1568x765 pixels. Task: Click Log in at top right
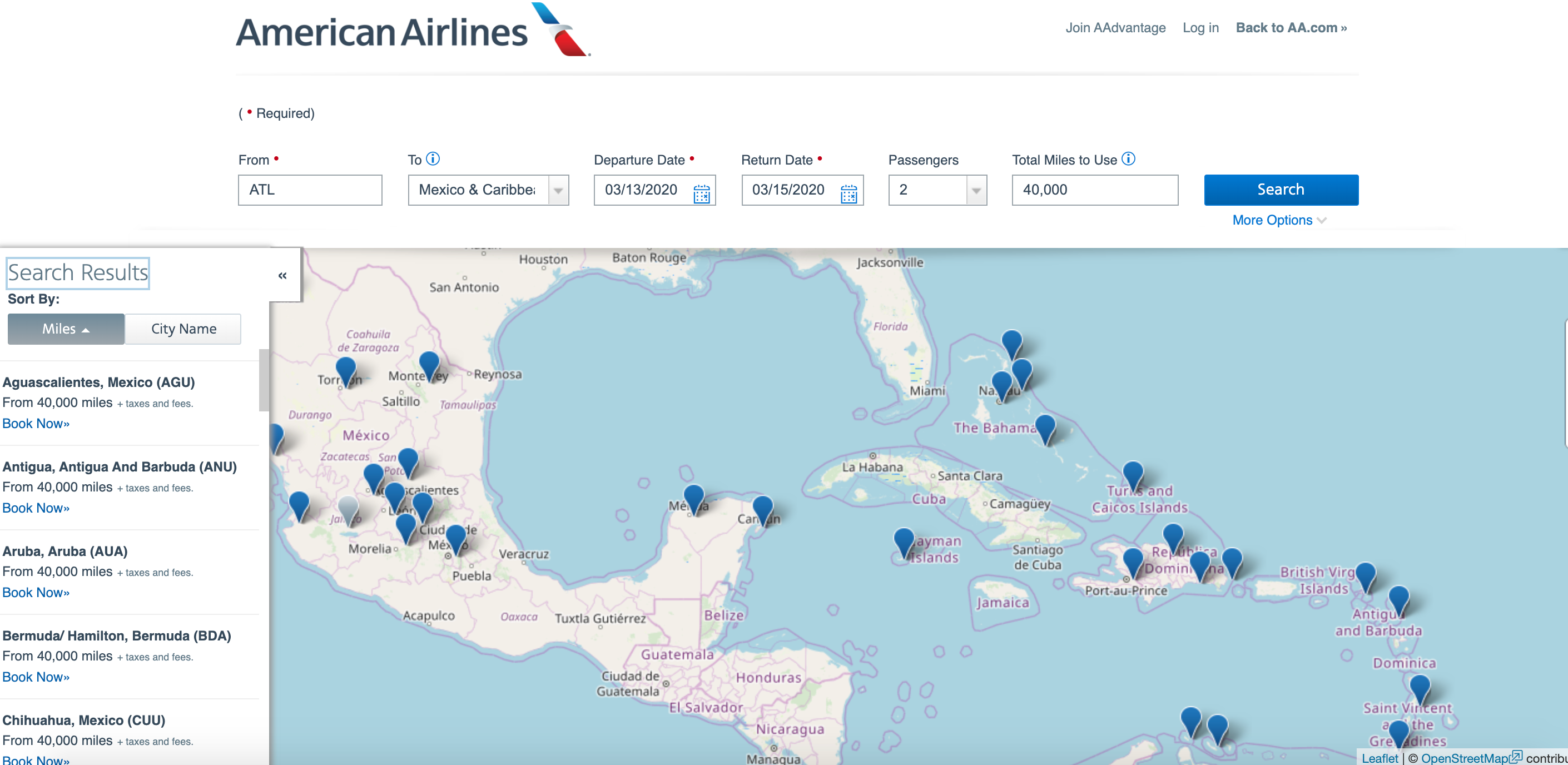[x=1200, y=28]
